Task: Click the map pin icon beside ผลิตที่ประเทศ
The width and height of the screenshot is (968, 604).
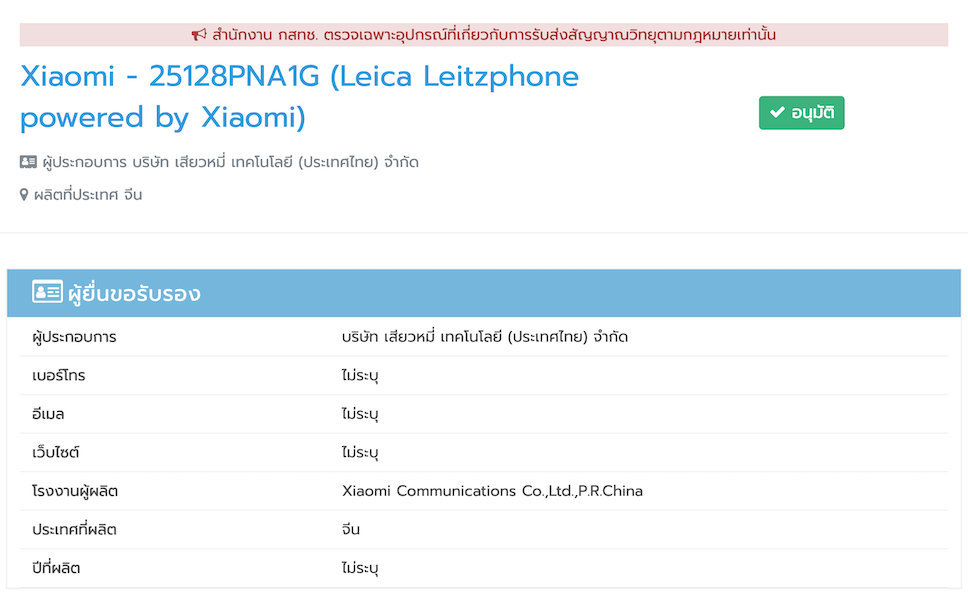Action: coord(25,195)
